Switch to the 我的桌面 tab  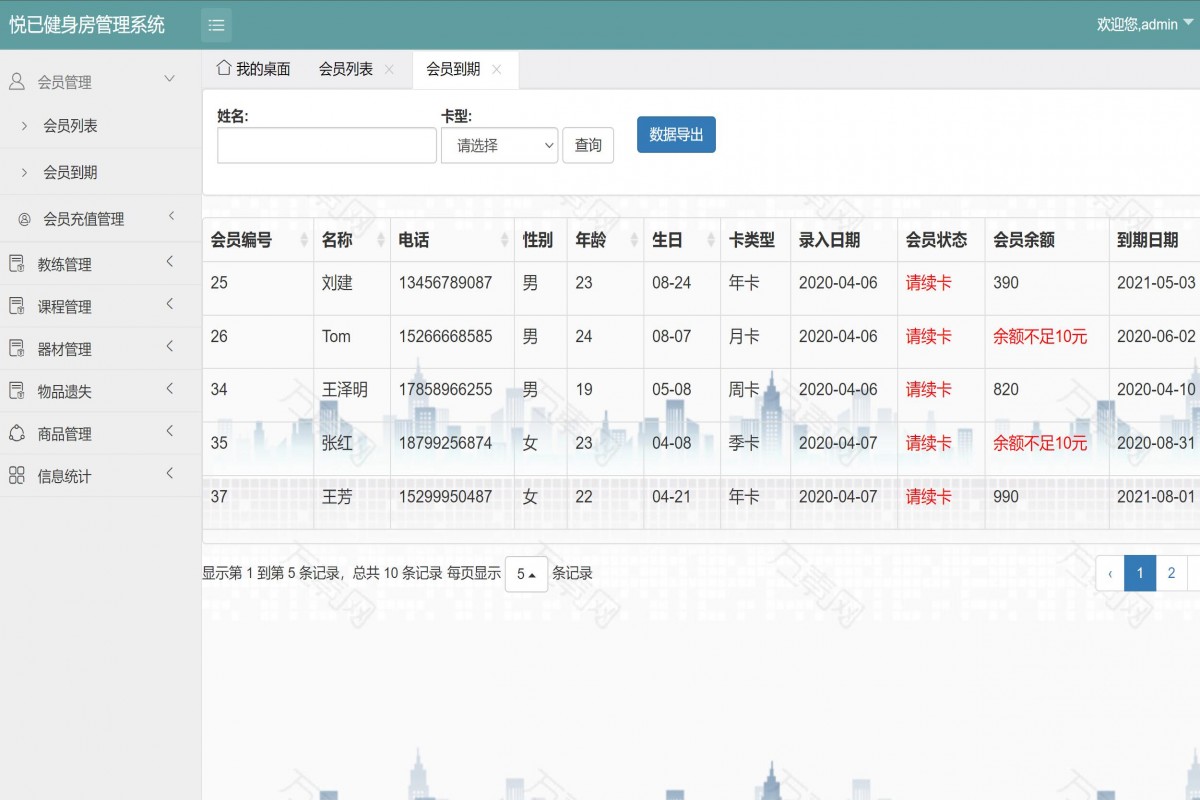(x=262, y=68)
